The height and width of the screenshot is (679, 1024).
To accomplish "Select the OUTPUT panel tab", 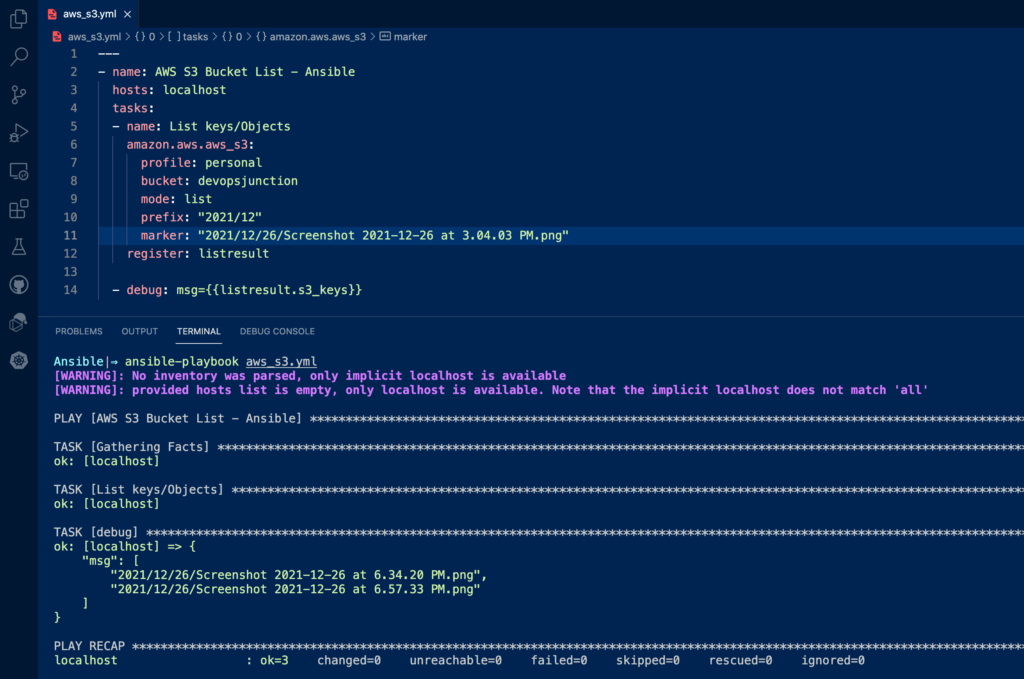I will [x=139, y=331].
